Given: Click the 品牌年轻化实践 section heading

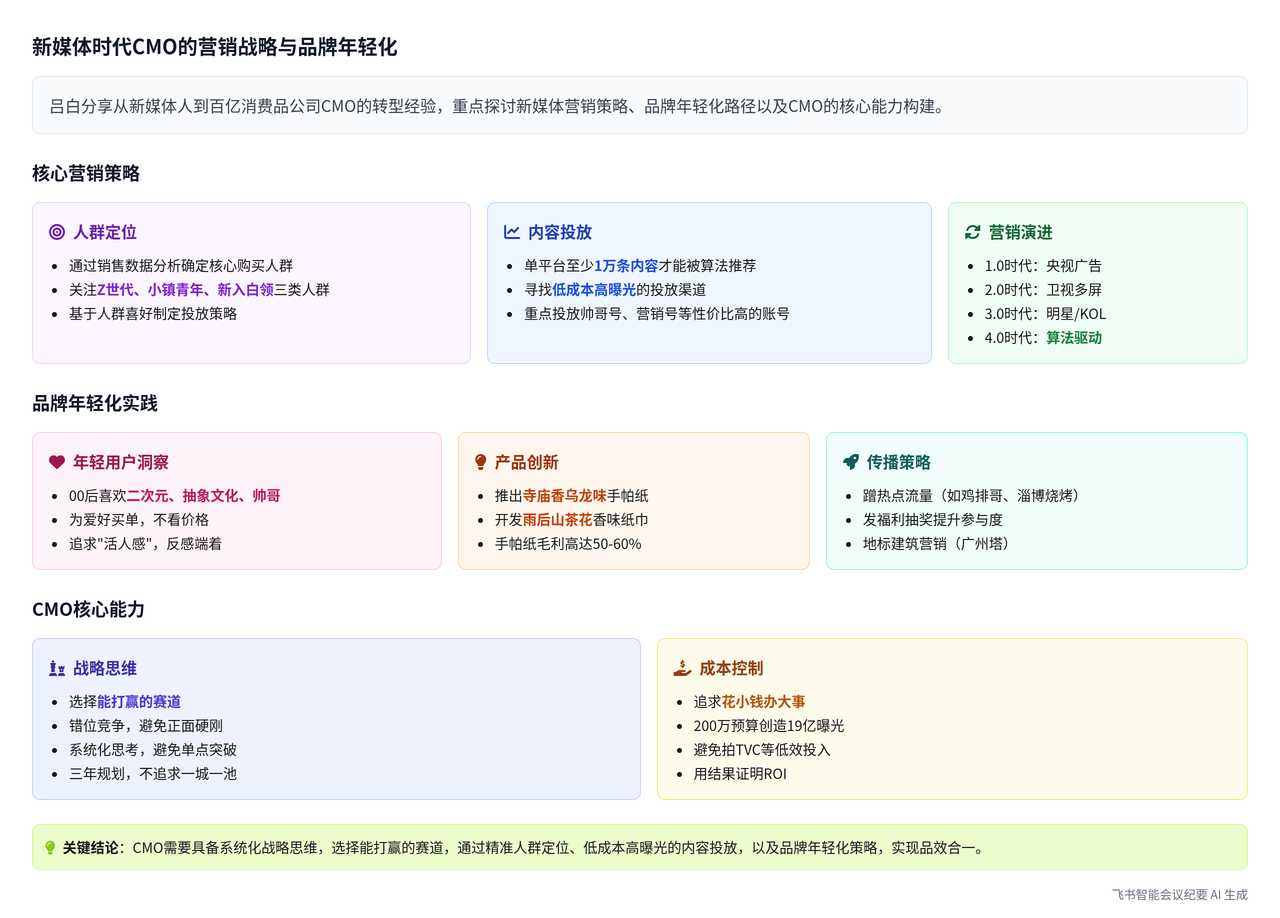Looking at the screenshot, I should point(95,404).
